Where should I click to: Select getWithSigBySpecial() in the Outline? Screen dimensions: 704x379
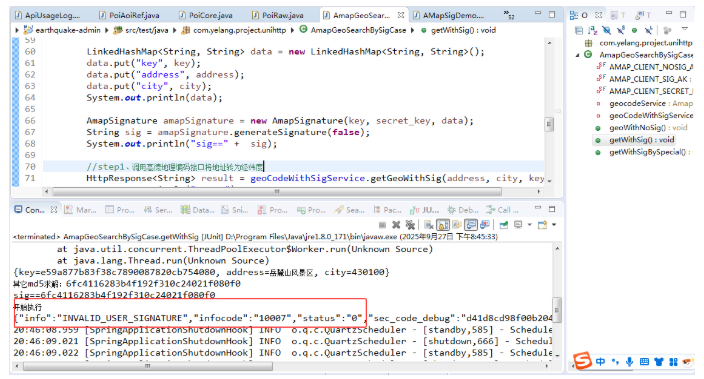point(650,152)
